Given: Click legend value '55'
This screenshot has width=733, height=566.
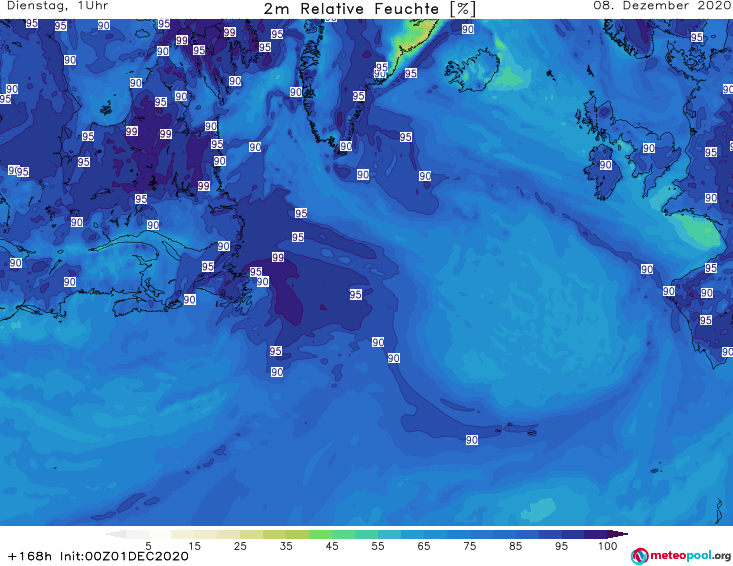Looking at the screenshot, I should (377, 546).
